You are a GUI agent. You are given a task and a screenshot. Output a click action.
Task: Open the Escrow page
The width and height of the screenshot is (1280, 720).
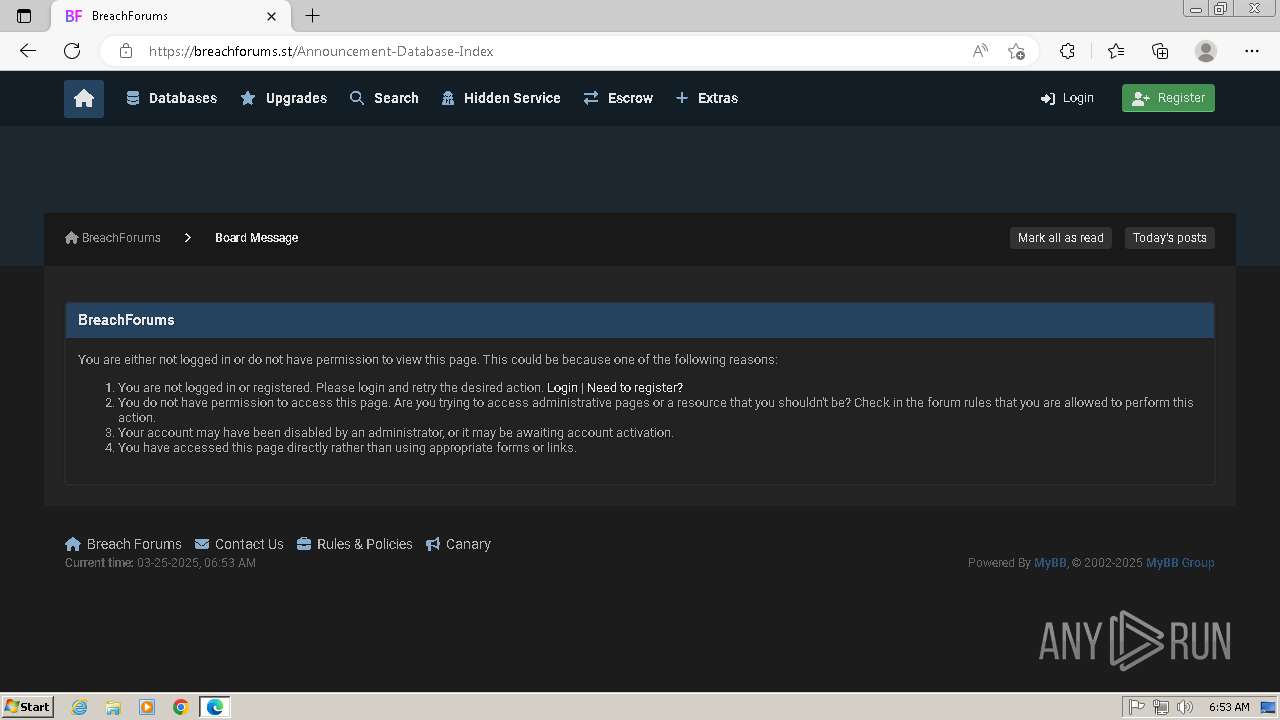click(x=618, y=98)
